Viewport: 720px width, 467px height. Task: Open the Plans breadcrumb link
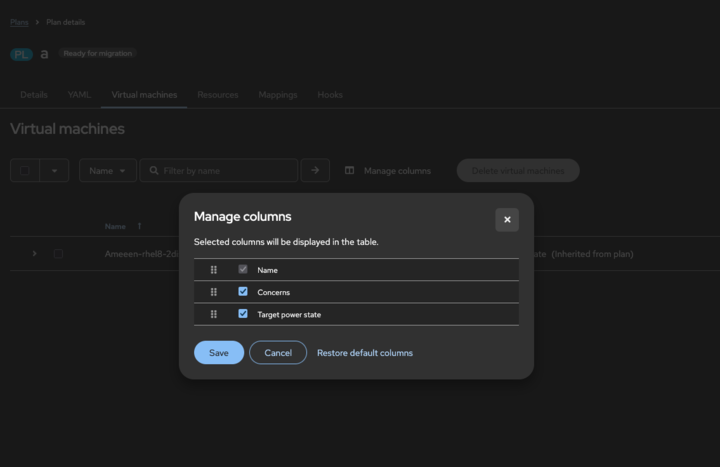[19, 22]
